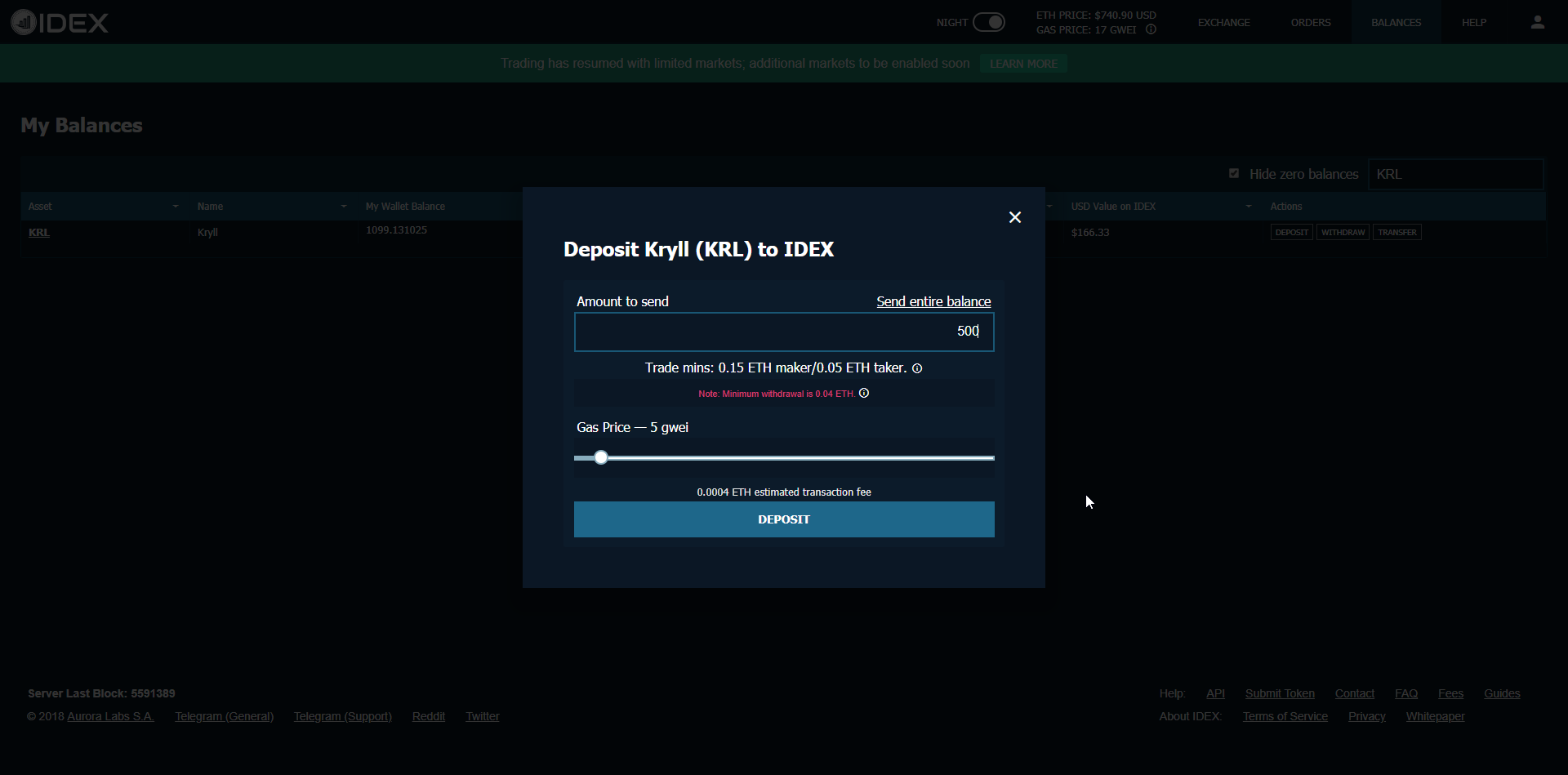Open the API footer link
The image size is (1568, 775).
(1215, 693)
